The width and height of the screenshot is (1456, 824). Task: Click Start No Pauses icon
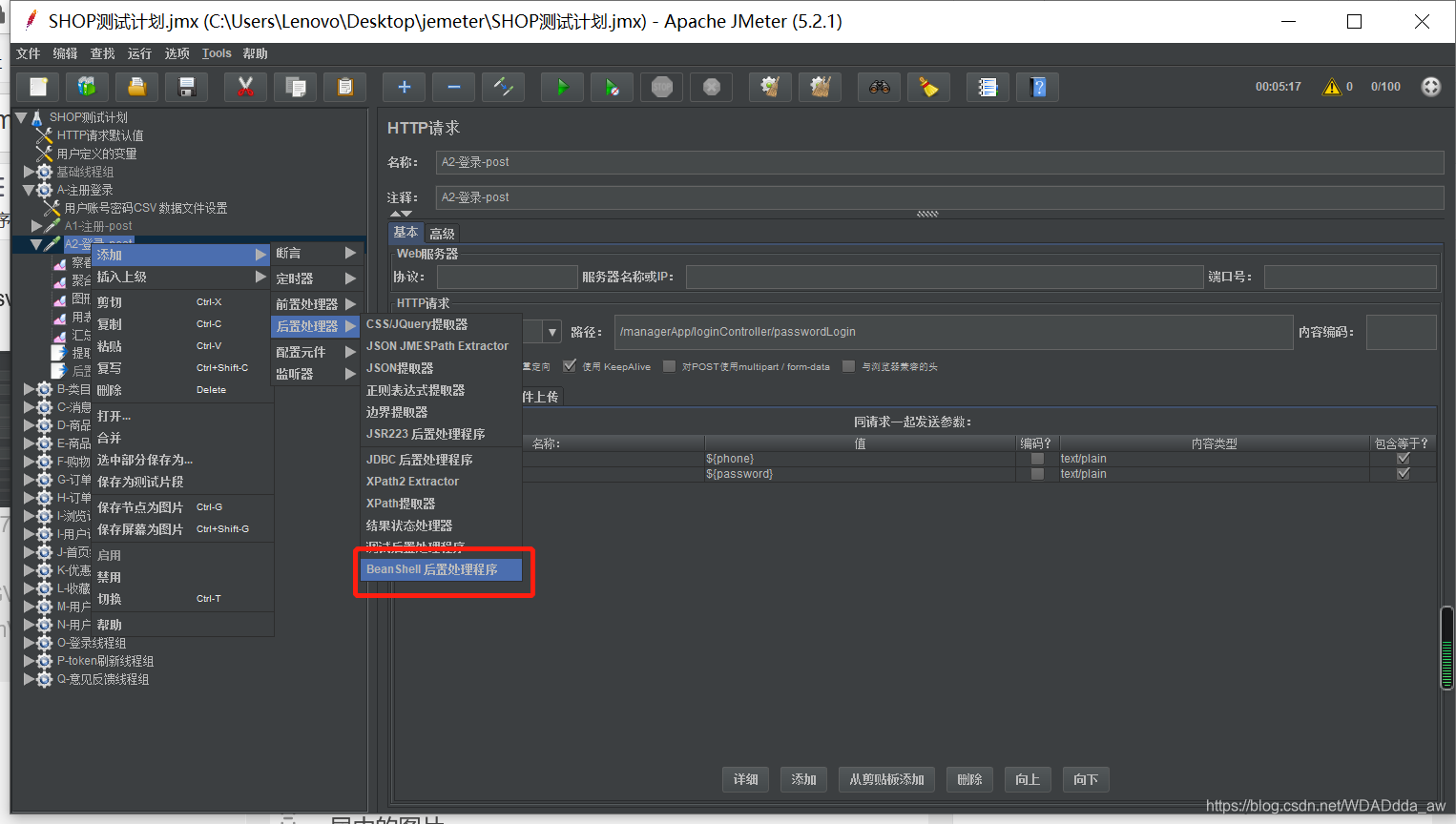click(612, 87)
